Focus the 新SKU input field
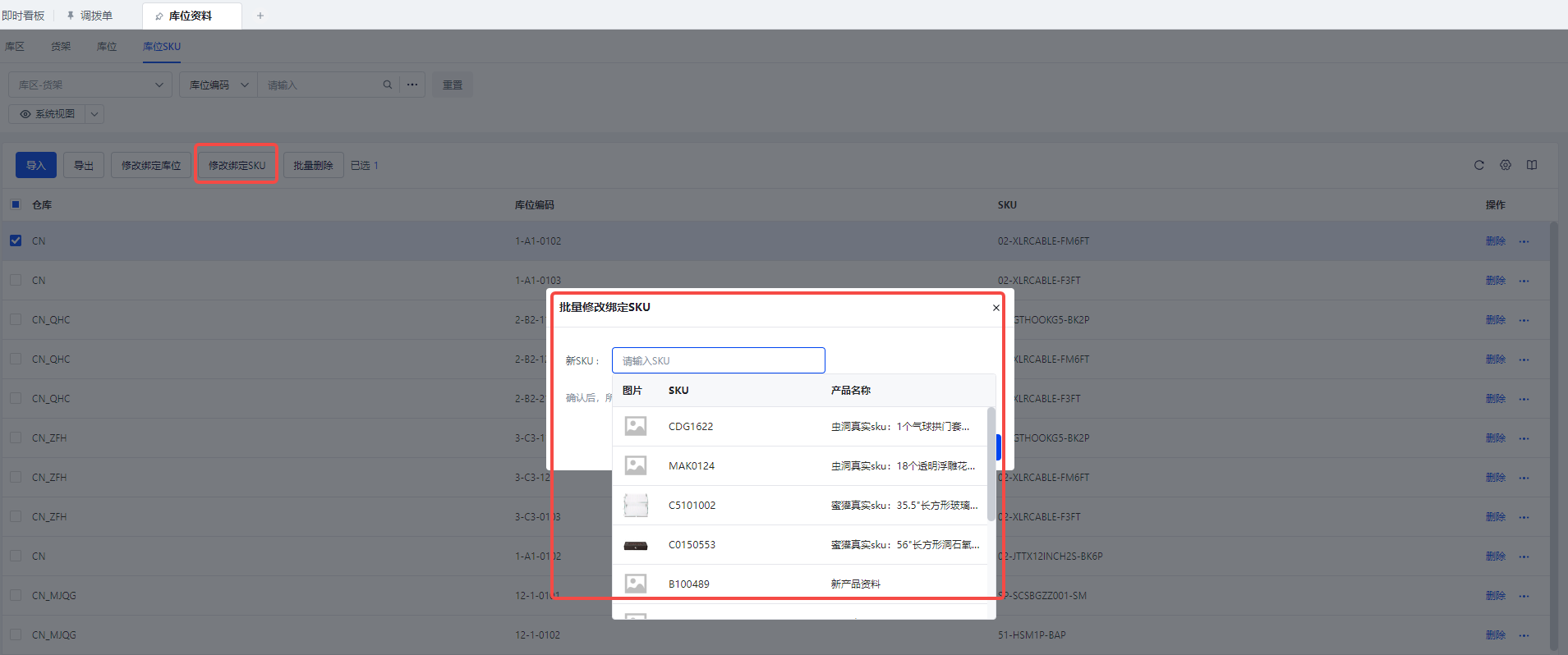The height and width of the screenshot is (655, 1568). [719, 360]
